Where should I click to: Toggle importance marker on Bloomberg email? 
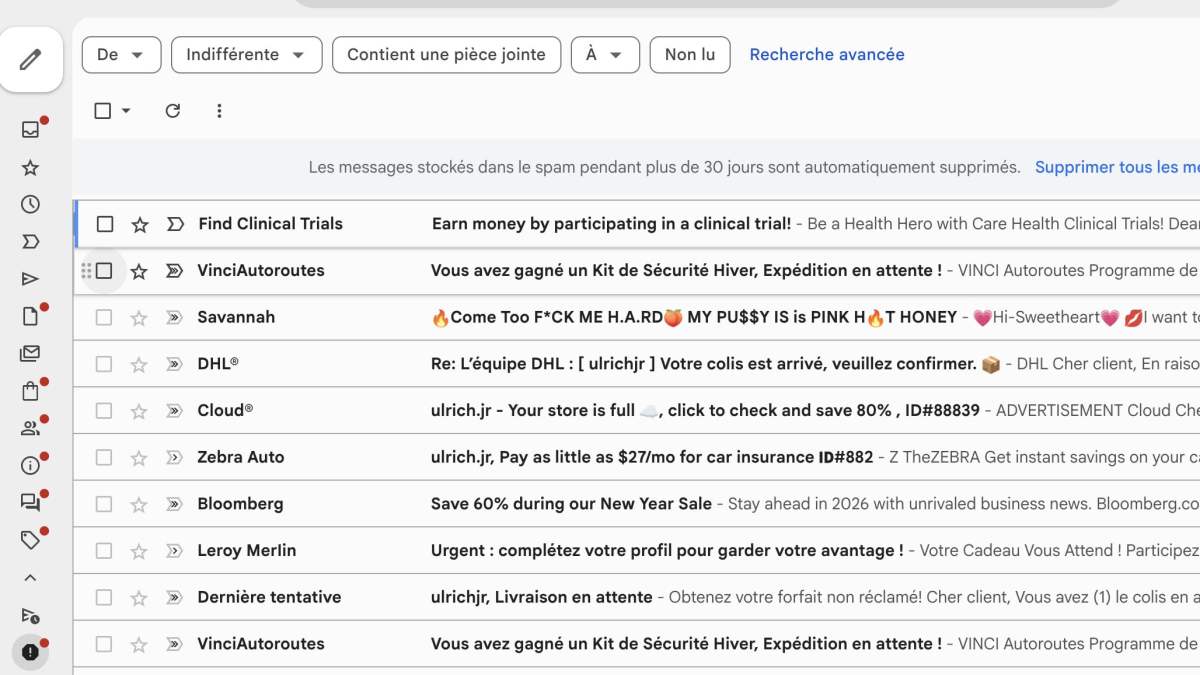click(174, 504)
